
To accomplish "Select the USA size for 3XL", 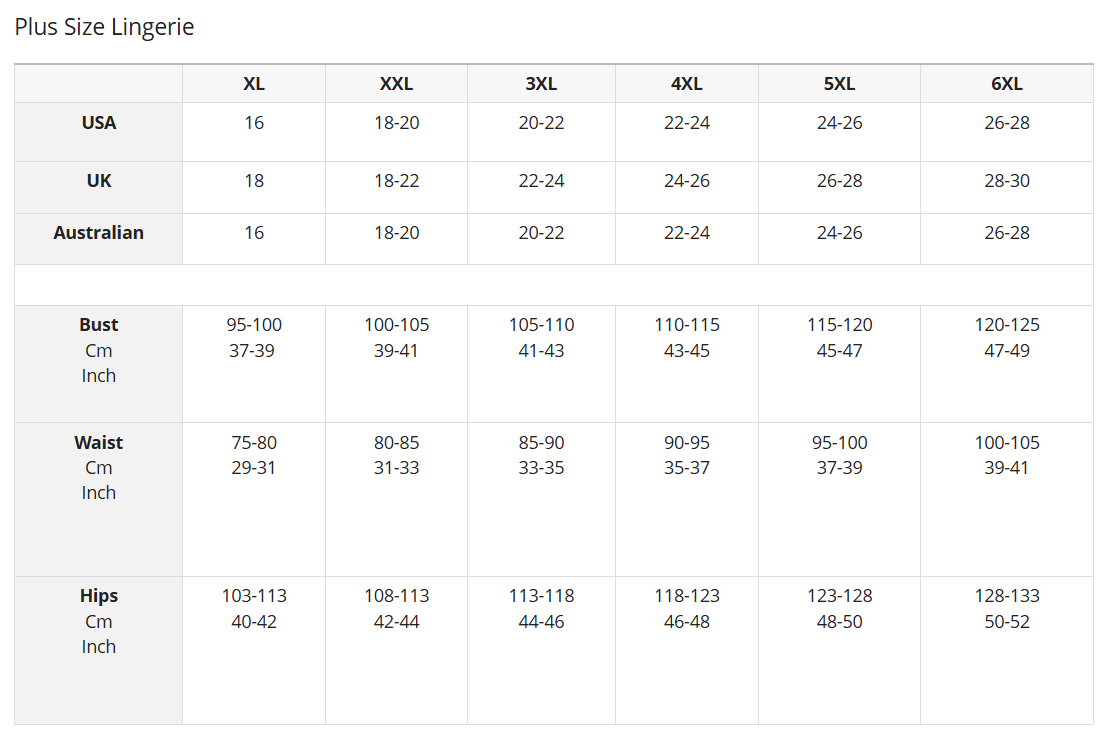I will (x=541, y=123).
